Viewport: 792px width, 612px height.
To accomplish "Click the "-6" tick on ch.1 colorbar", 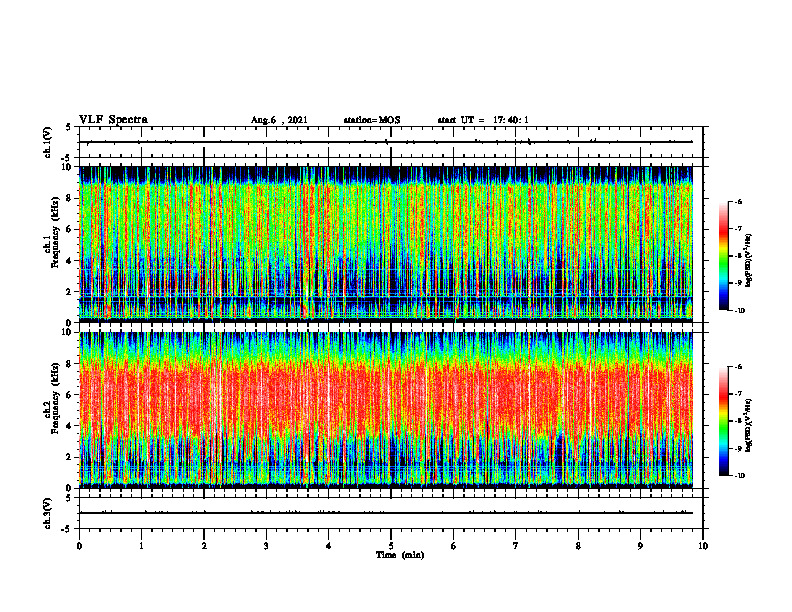I will pyautogui.click(x=738, y=201).
